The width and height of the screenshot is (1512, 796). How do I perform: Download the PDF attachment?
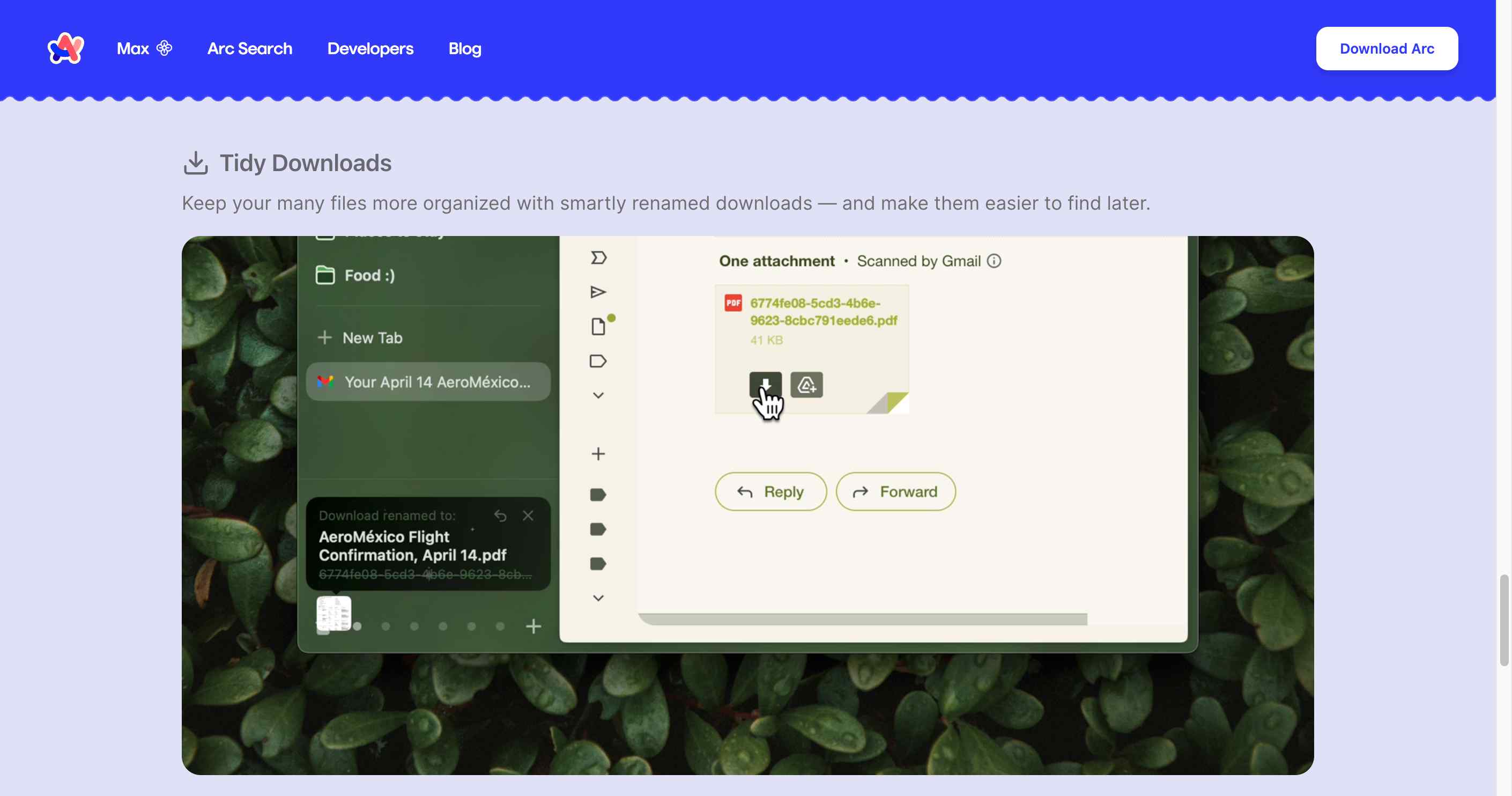766,385
